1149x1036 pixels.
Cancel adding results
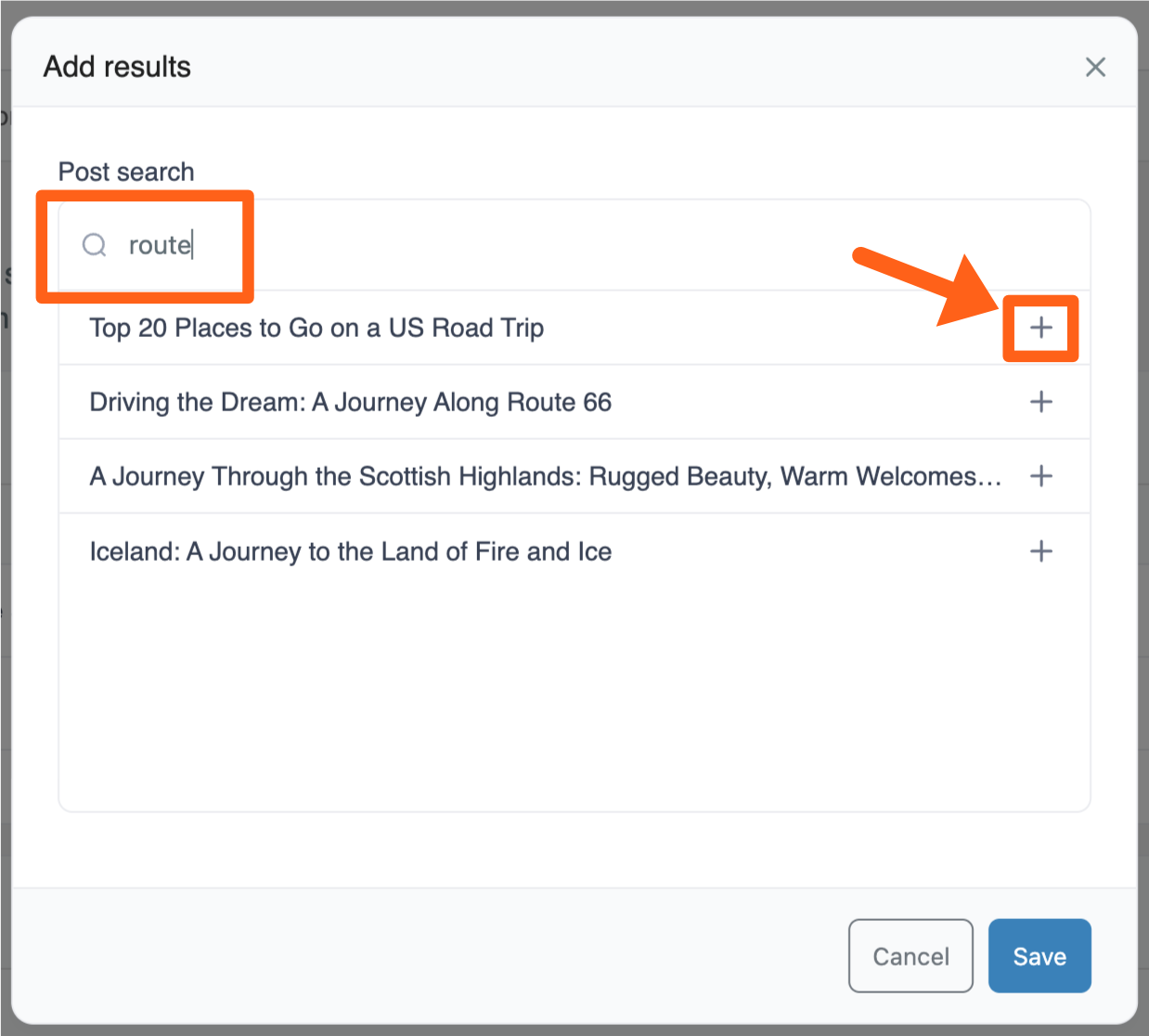910,956
